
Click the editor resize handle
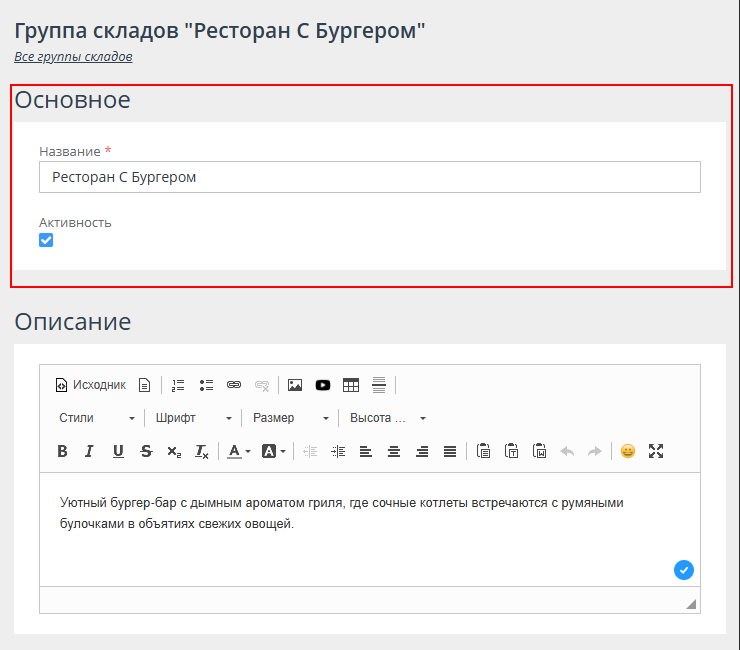pos(691,604)
